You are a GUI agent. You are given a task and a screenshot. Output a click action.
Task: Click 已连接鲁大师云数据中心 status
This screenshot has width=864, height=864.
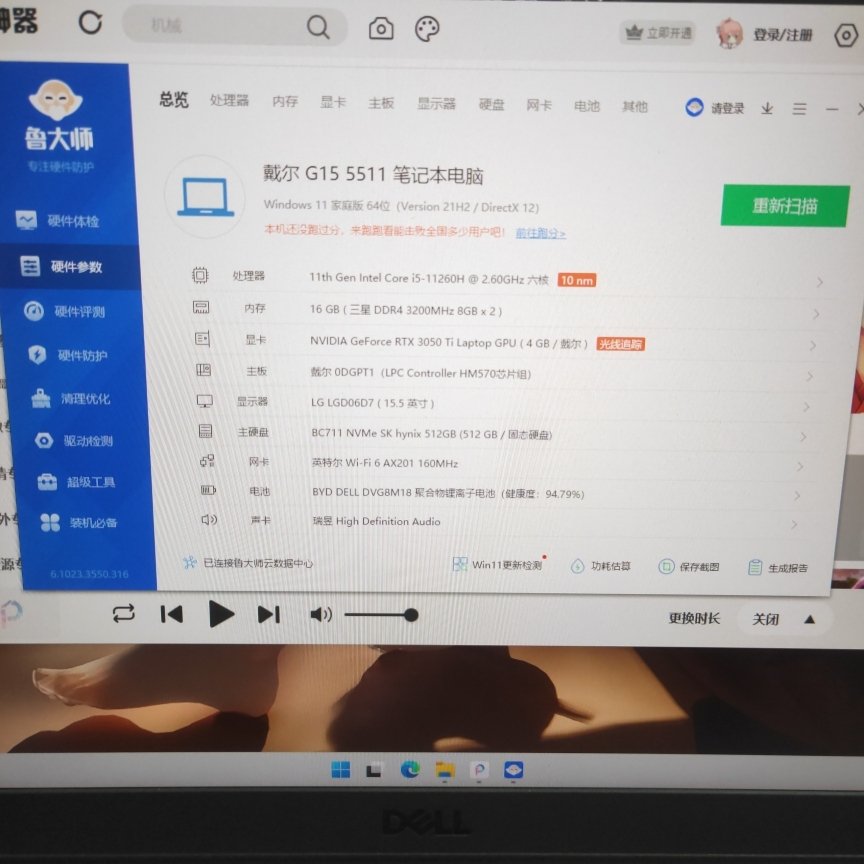[248, 563]
